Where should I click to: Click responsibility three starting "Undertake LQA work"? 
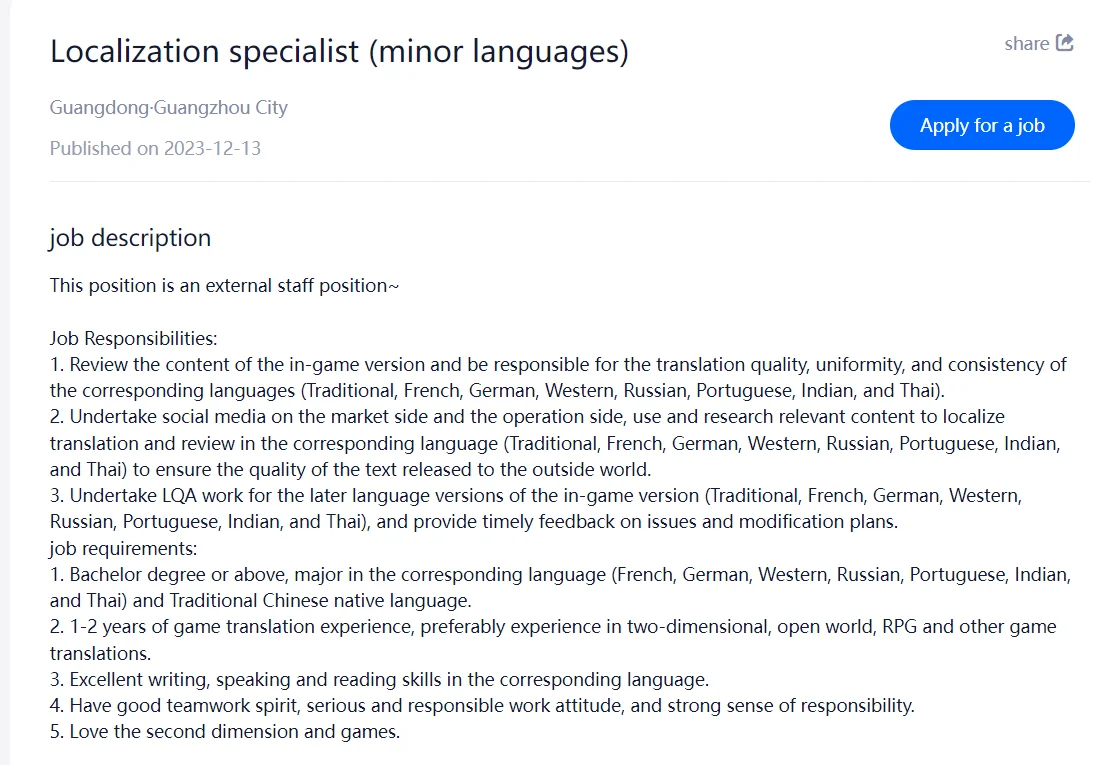pyautogui.click(x=536, y=509)
